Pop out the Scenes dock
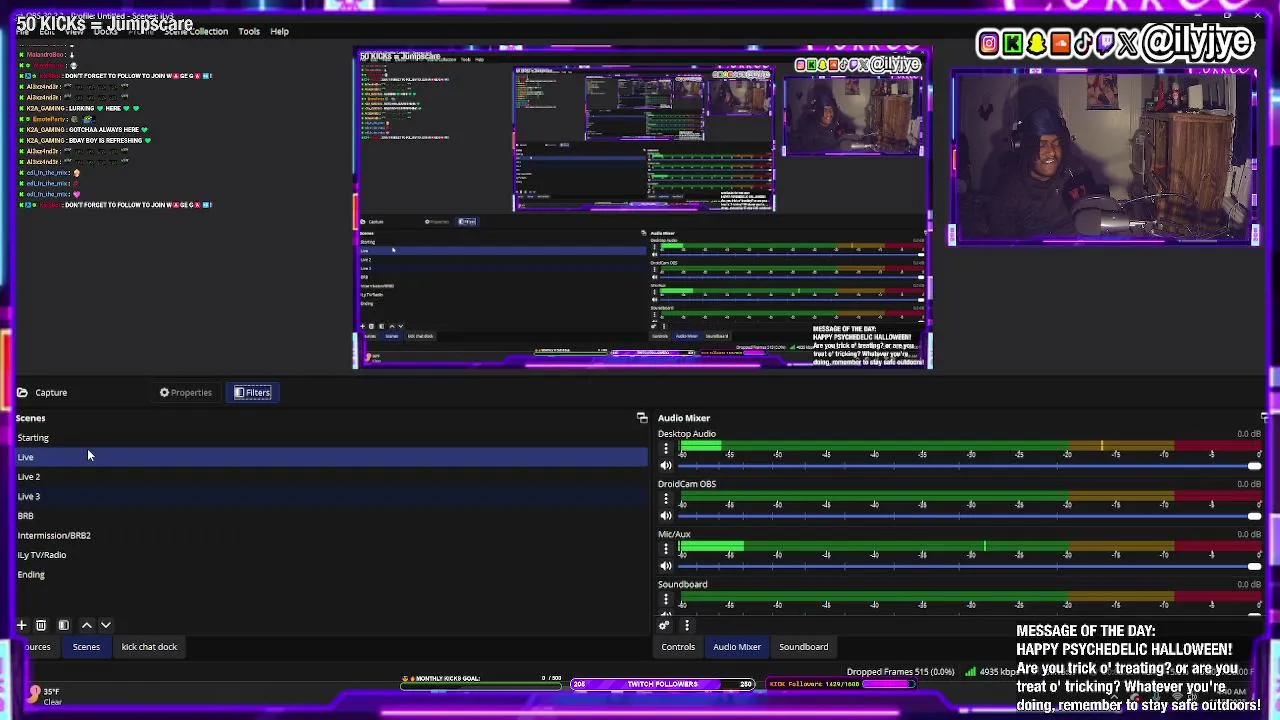Image resolution: width=1280 pixels, height=720 pixels. coord(642,418)
